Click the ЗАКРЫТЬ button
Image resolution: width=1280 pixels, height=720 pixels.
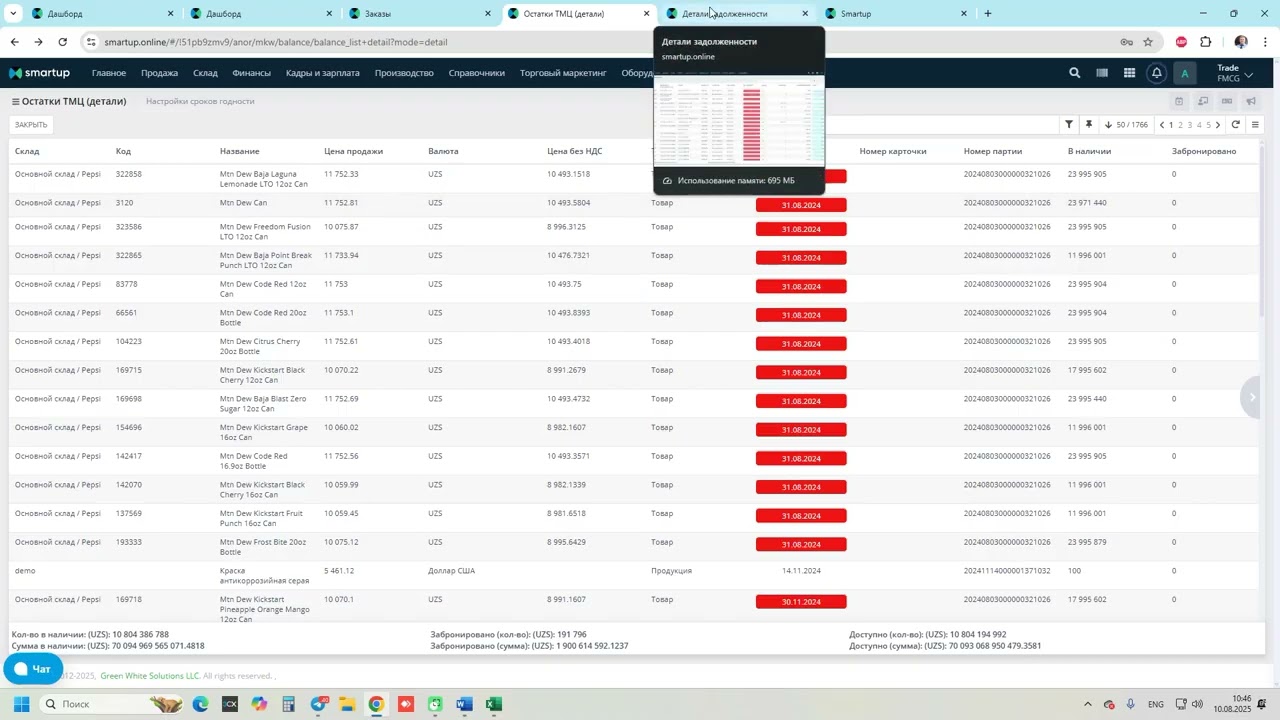[x=31, y=125]
